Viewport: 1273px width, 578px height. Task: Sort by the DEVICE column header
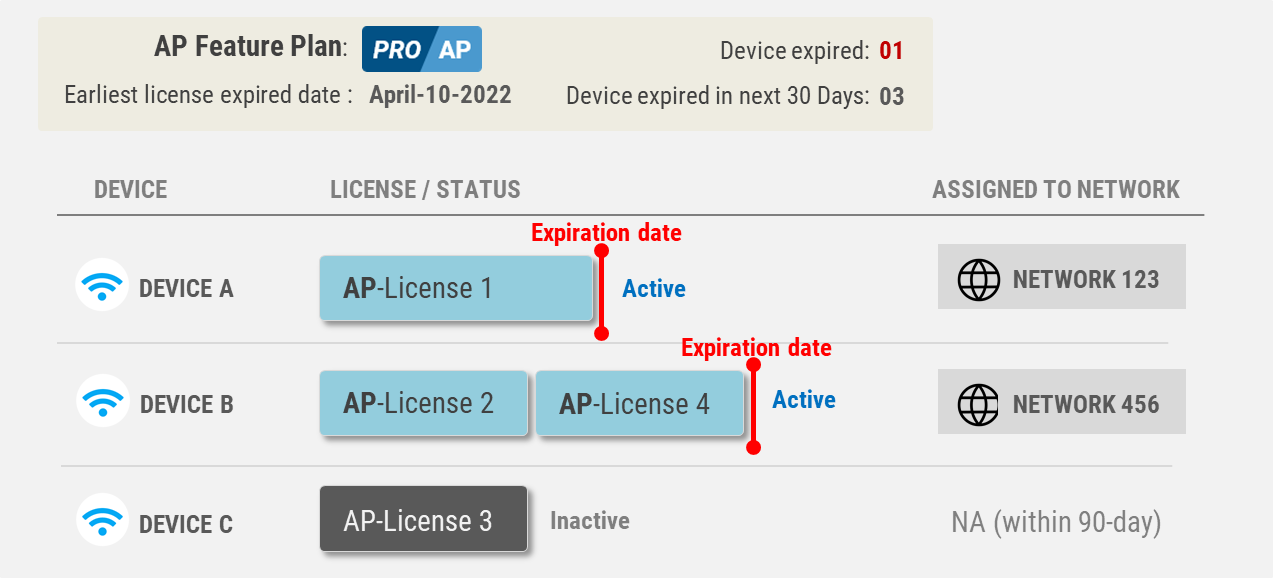131,189
